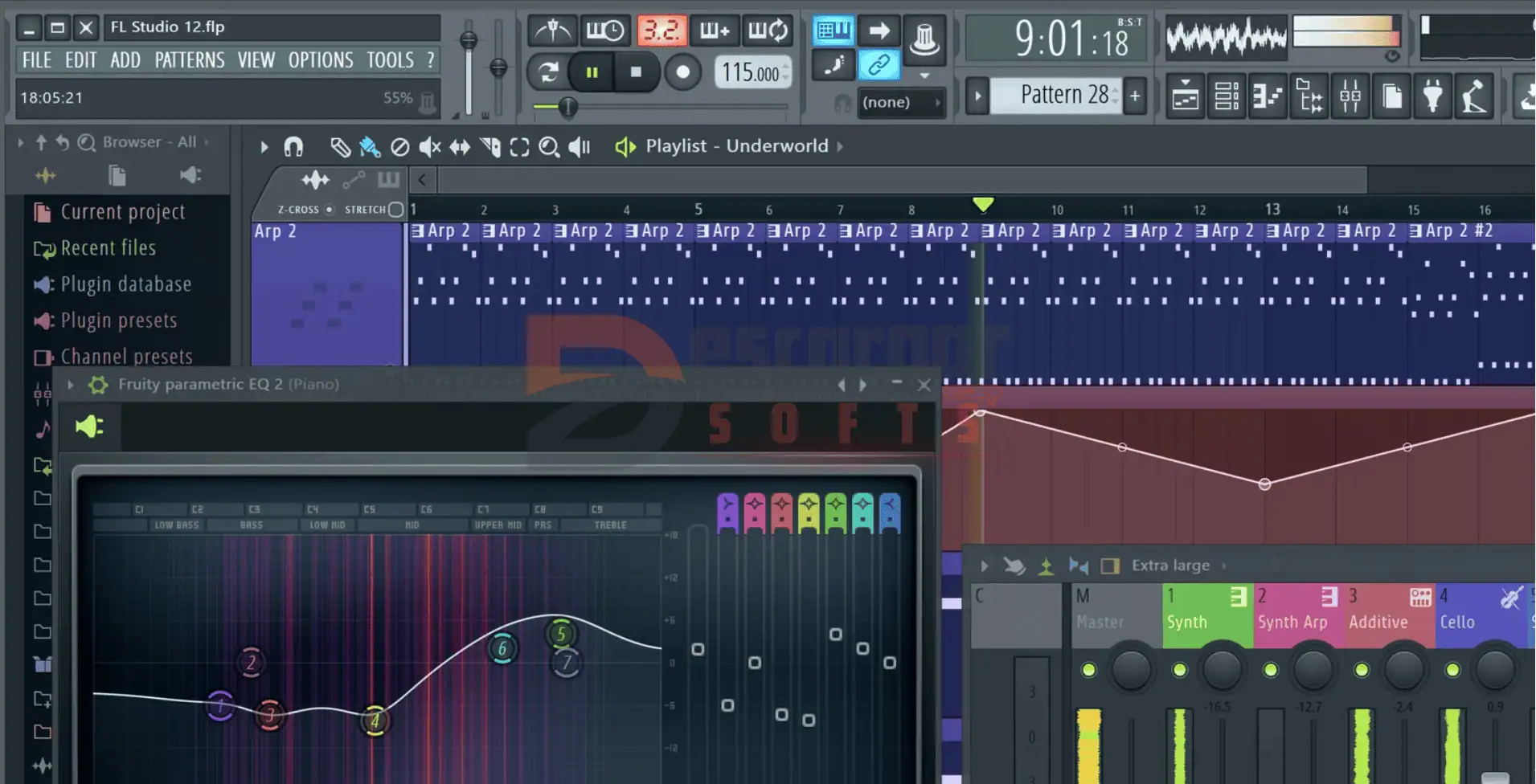The width and height of the screenshot is (1536, 784).
Task: Select the playlist paint brush tool
Action: 370,147
